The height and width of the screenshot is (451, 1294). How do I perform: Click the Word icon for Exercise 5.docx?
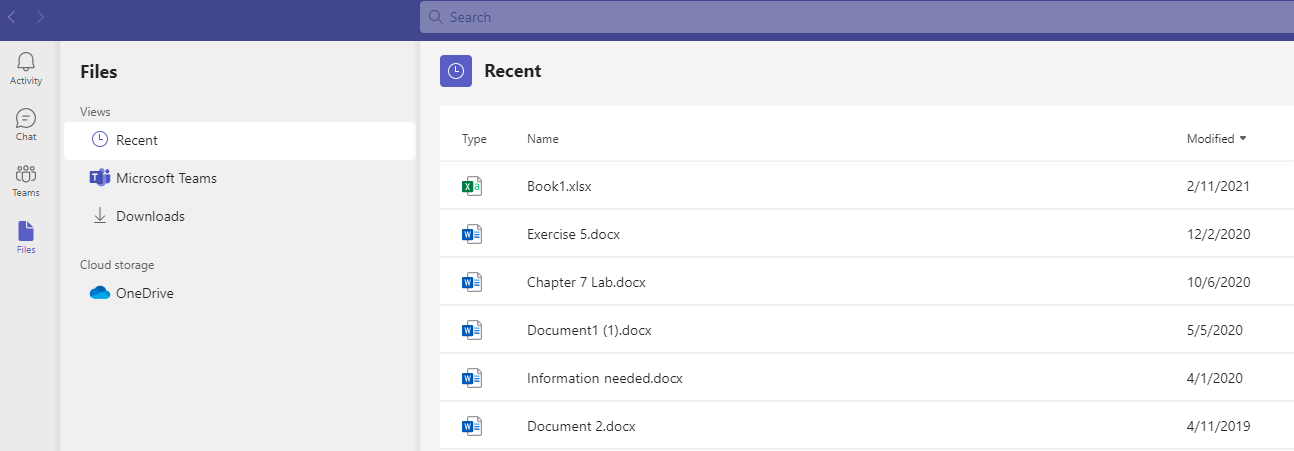472,234
